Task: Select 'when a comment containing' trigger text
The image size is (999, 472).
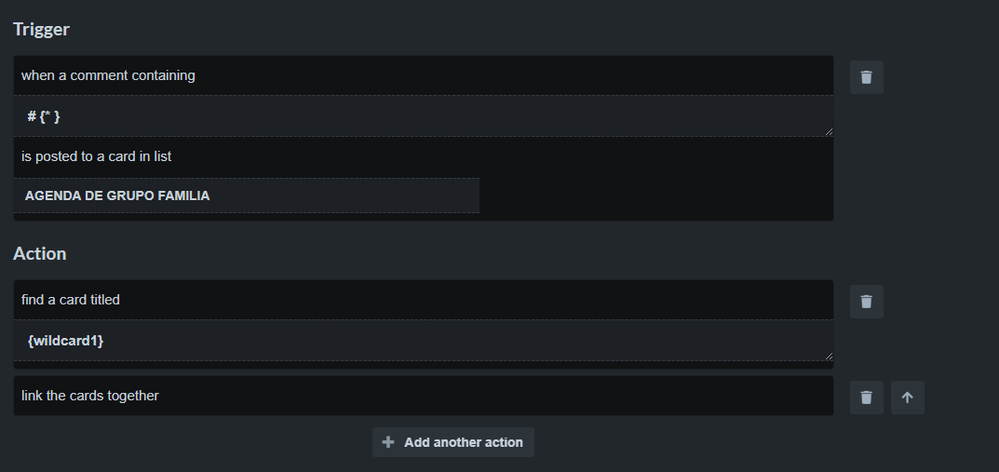Action: click(x=108, y=75)
